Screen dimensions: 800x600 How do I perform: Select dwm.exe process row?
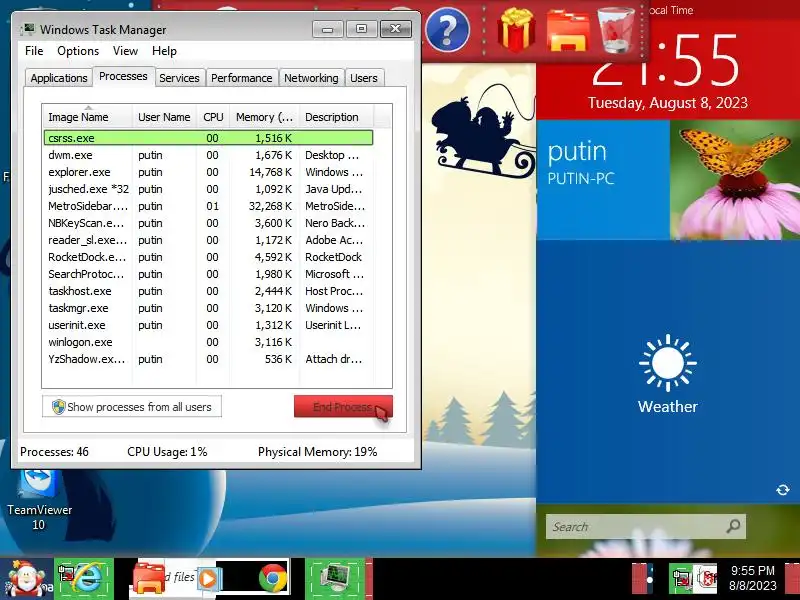208,155
